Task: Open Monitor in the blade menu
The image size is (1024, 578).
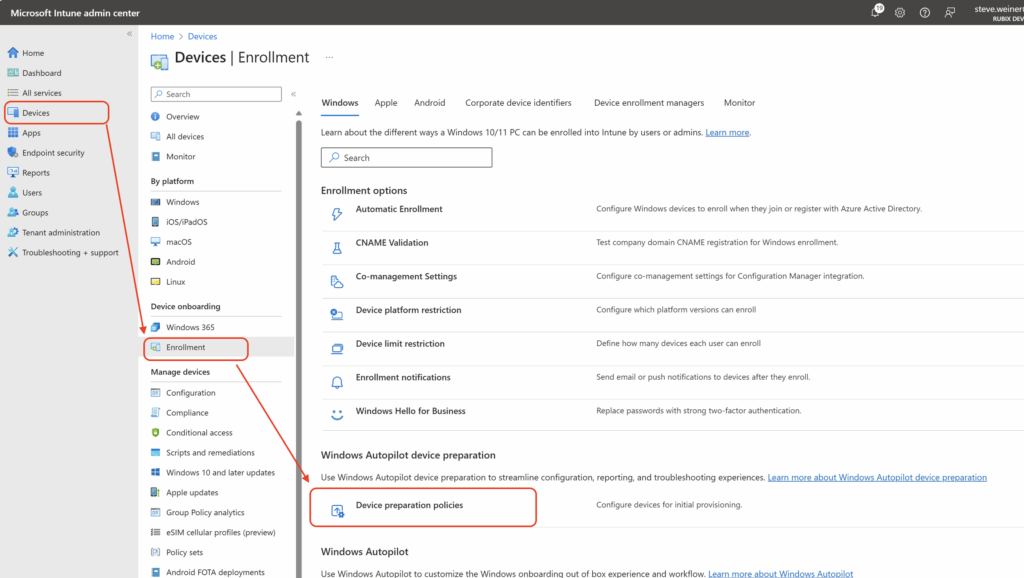Action: click(181, 157)
